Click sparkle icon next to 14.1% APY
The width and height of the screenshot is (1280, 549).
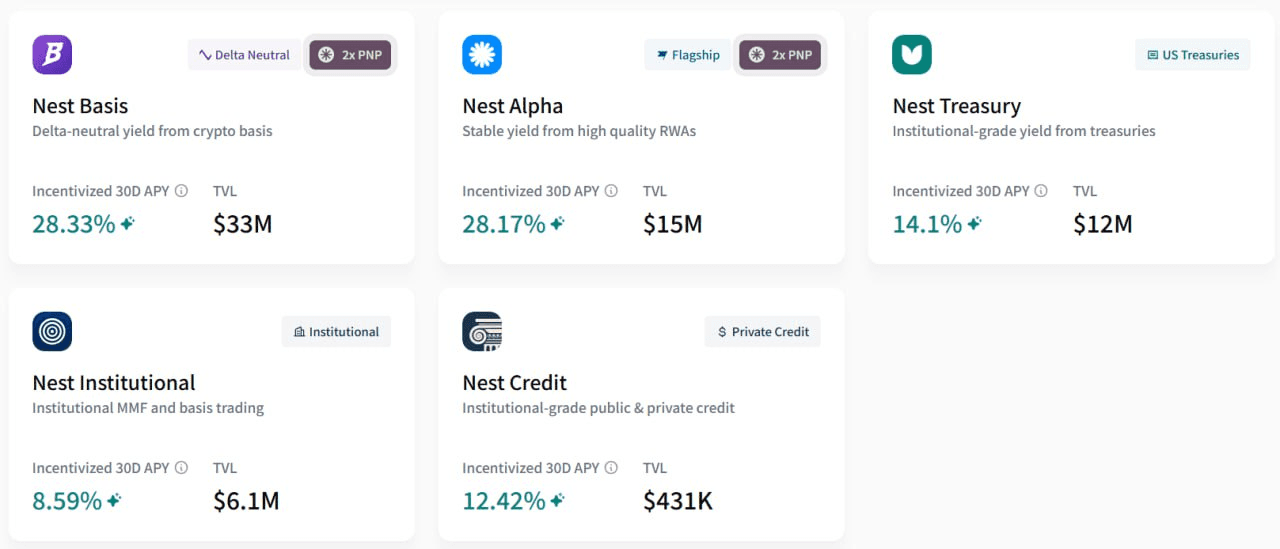(x=974, y=224)
